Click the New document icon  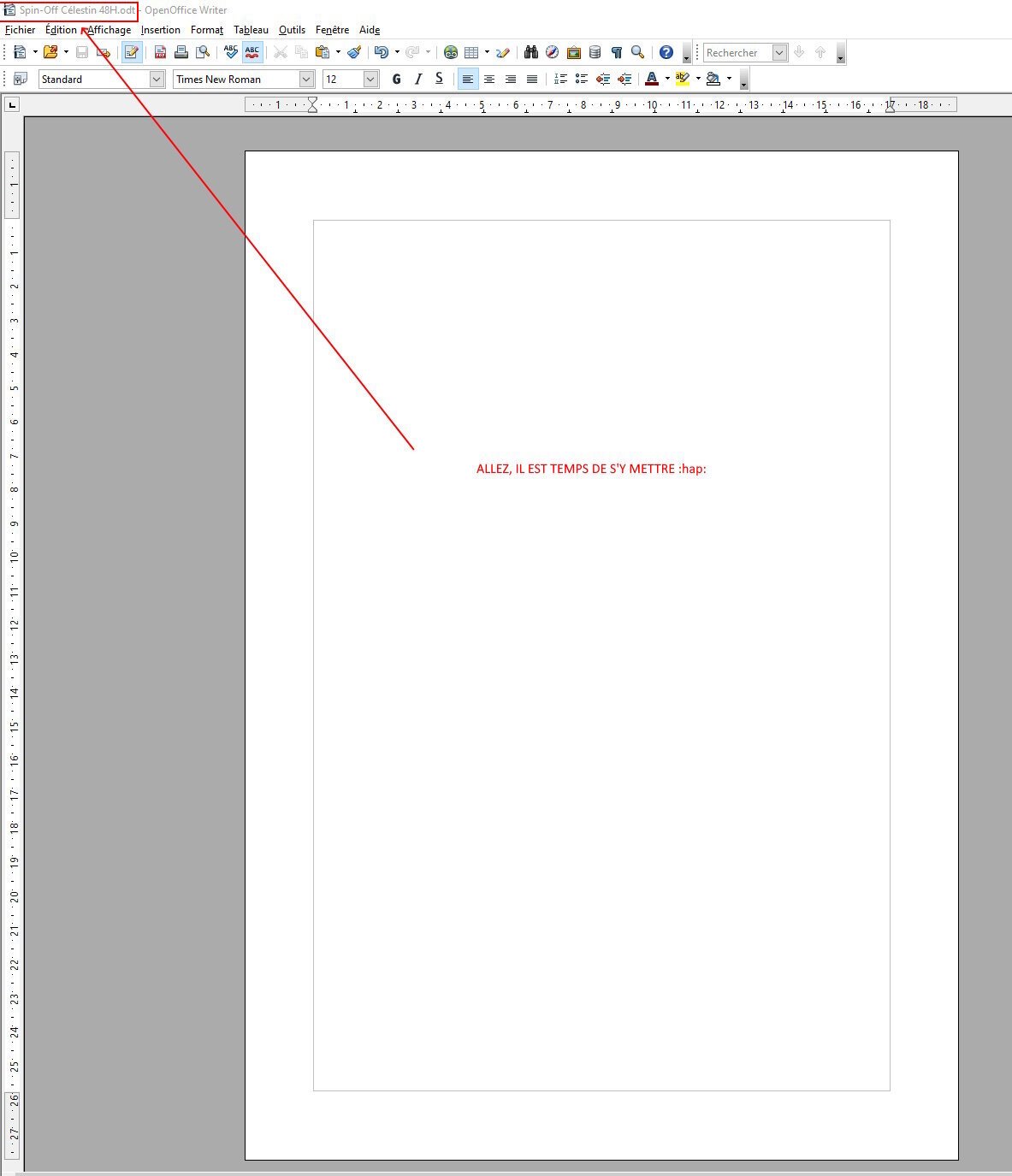coord(20,52)
